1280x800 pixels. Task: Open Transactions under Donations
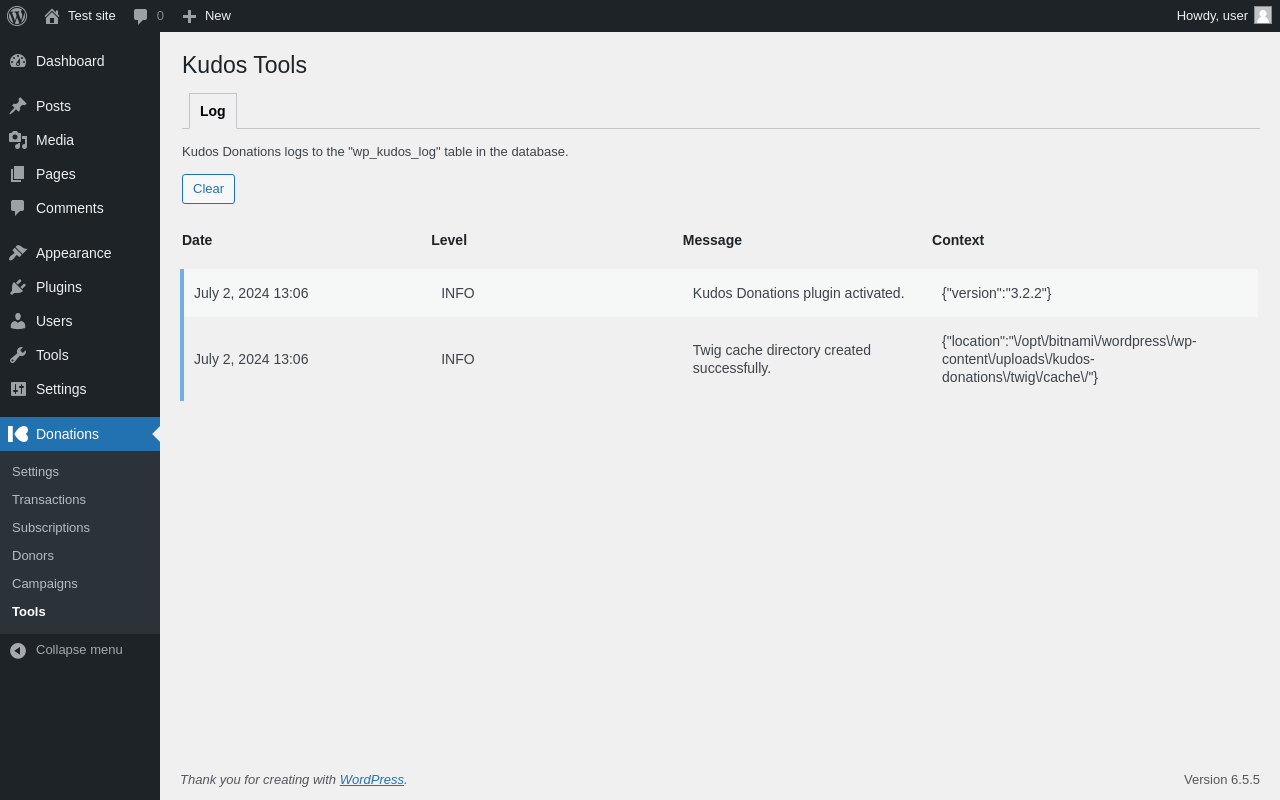[x=49, y=499]
